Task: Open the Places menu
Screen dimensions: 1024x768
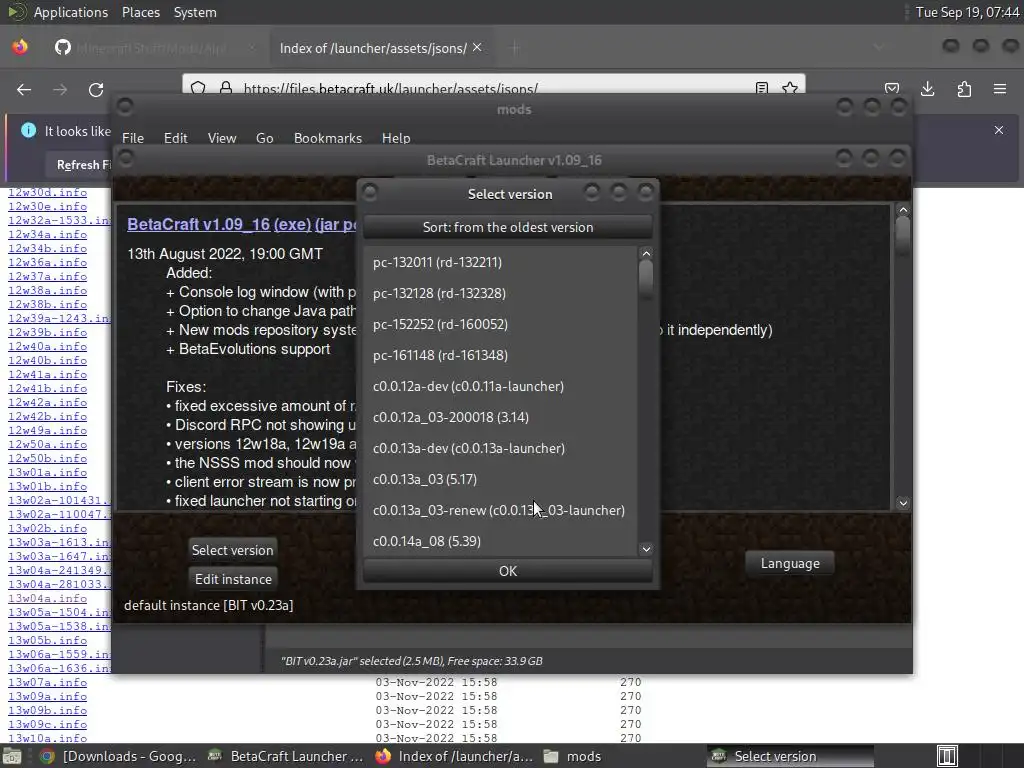Action: click(x=140, y=12)
